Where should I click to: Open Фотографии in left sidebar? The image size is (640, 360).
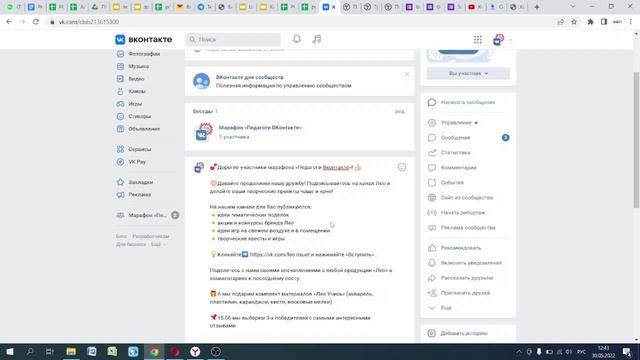144,53
